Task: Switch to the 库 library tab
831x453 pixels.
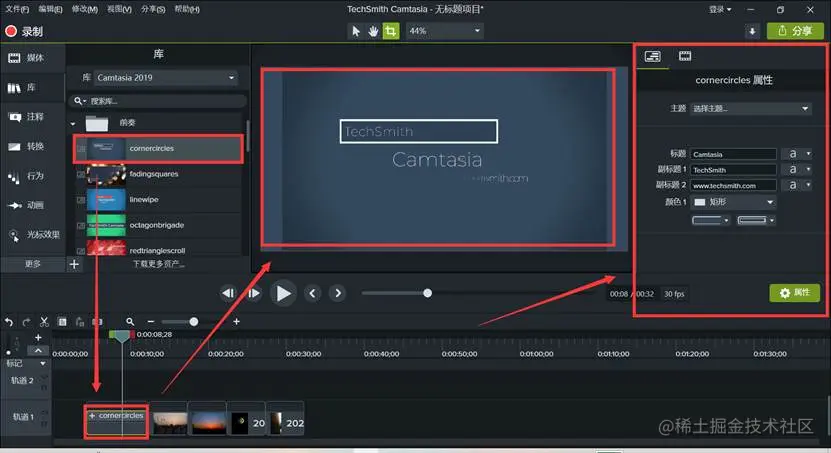Action: tap(33, 87)
